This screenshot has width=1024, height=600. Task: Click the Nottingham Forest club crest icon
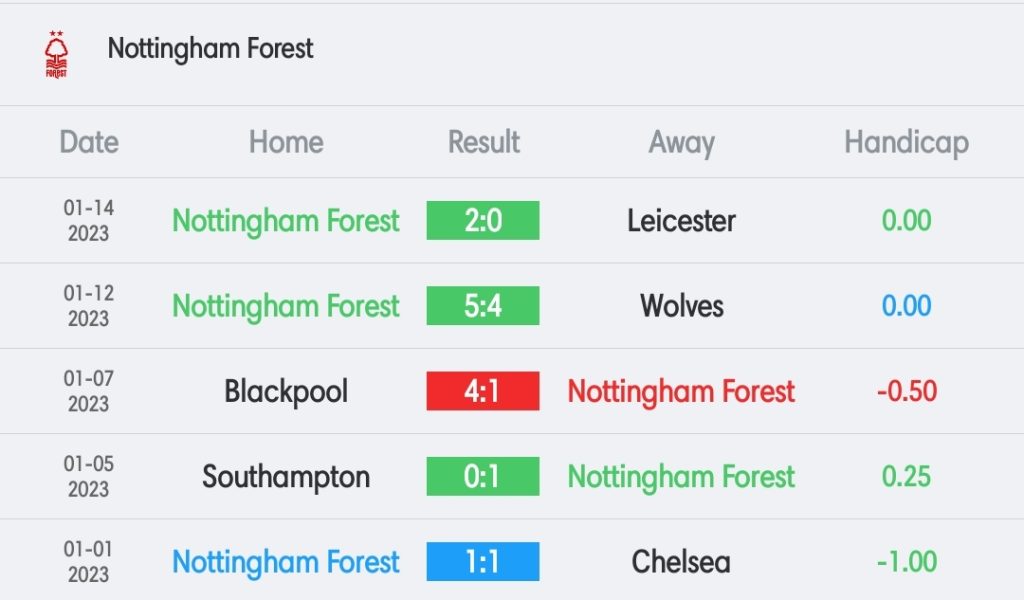coord(56,55)
